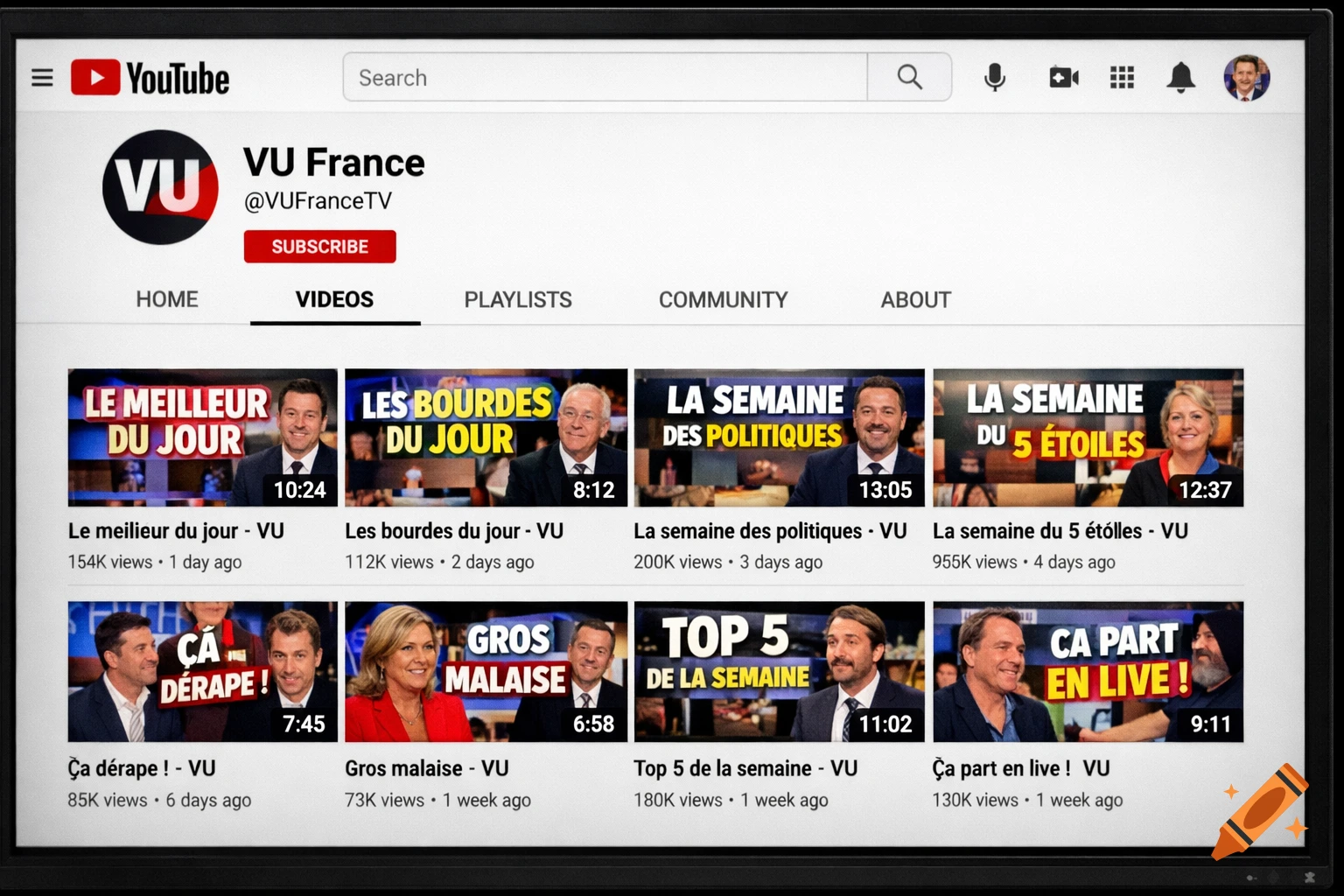Click title 'Le meilieur du jour - VU'
The width and height of the screenshot is (1344, 896).
(x=176, y=531)
